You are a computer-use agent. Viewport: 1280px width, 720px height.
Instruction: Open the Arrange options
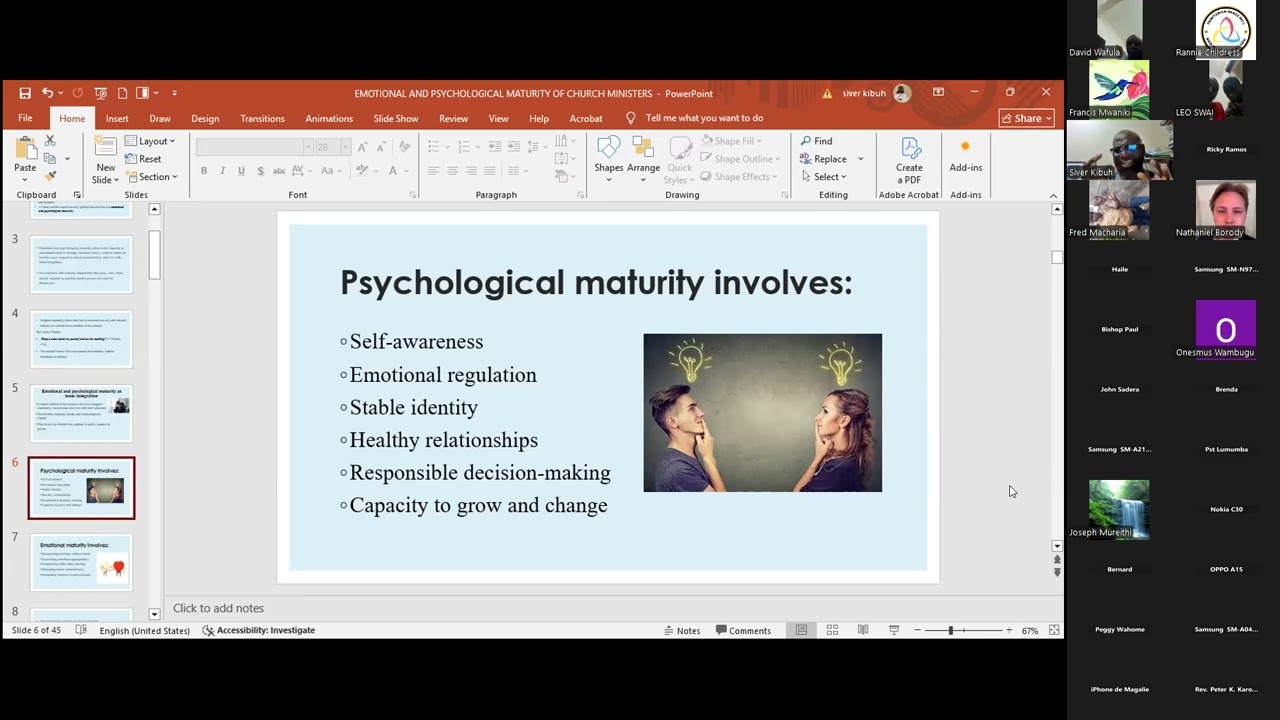(x=643, y=156)
